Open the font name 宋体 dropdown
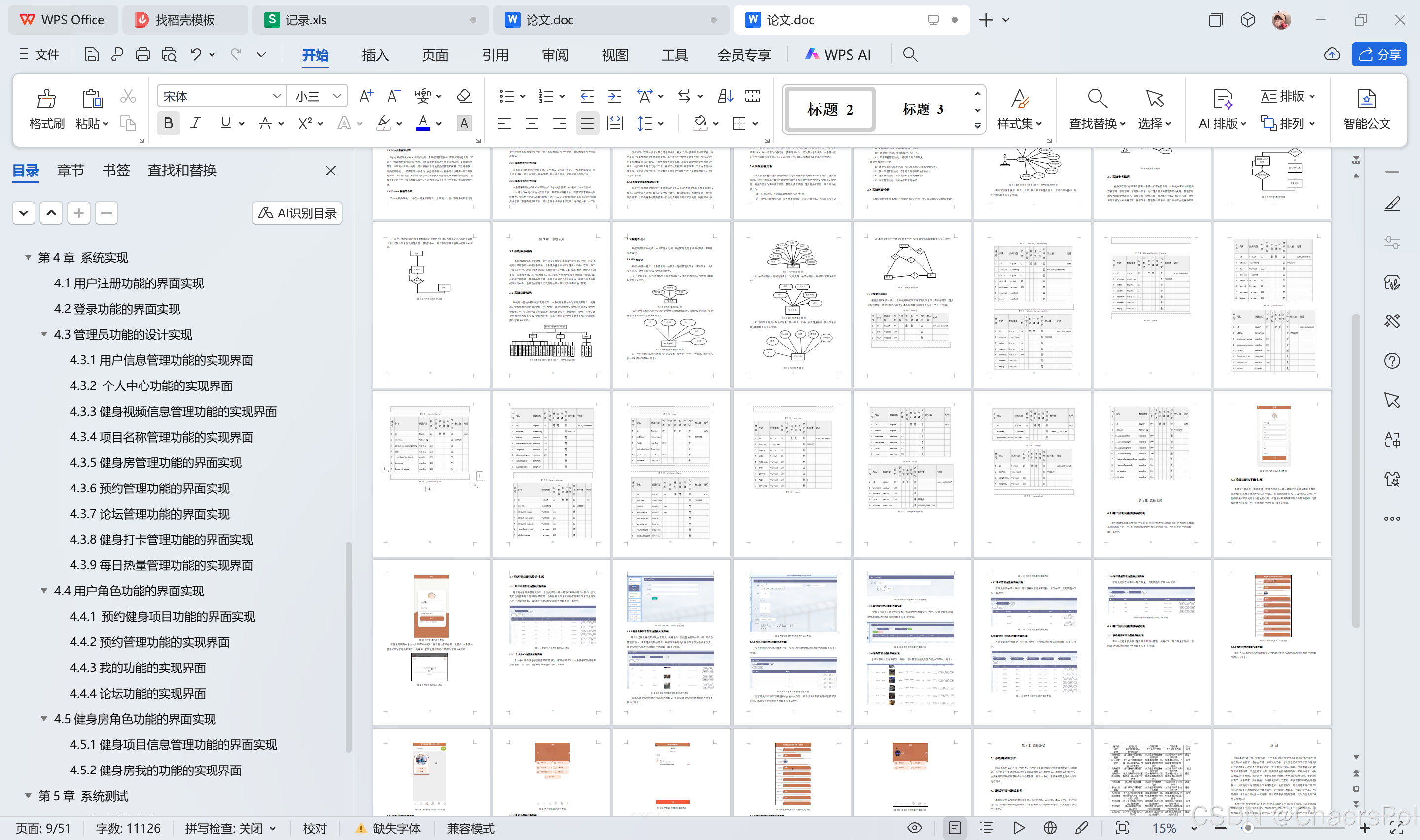Screen dimensions: 1420x840 coord(277,96)
